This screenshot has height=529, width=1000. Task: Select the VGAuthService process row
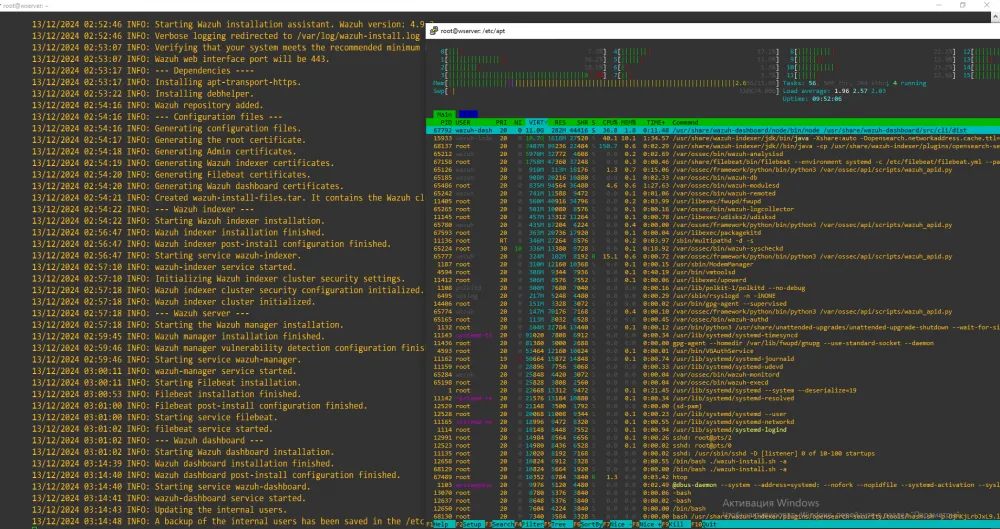click(x=713, y=351)
